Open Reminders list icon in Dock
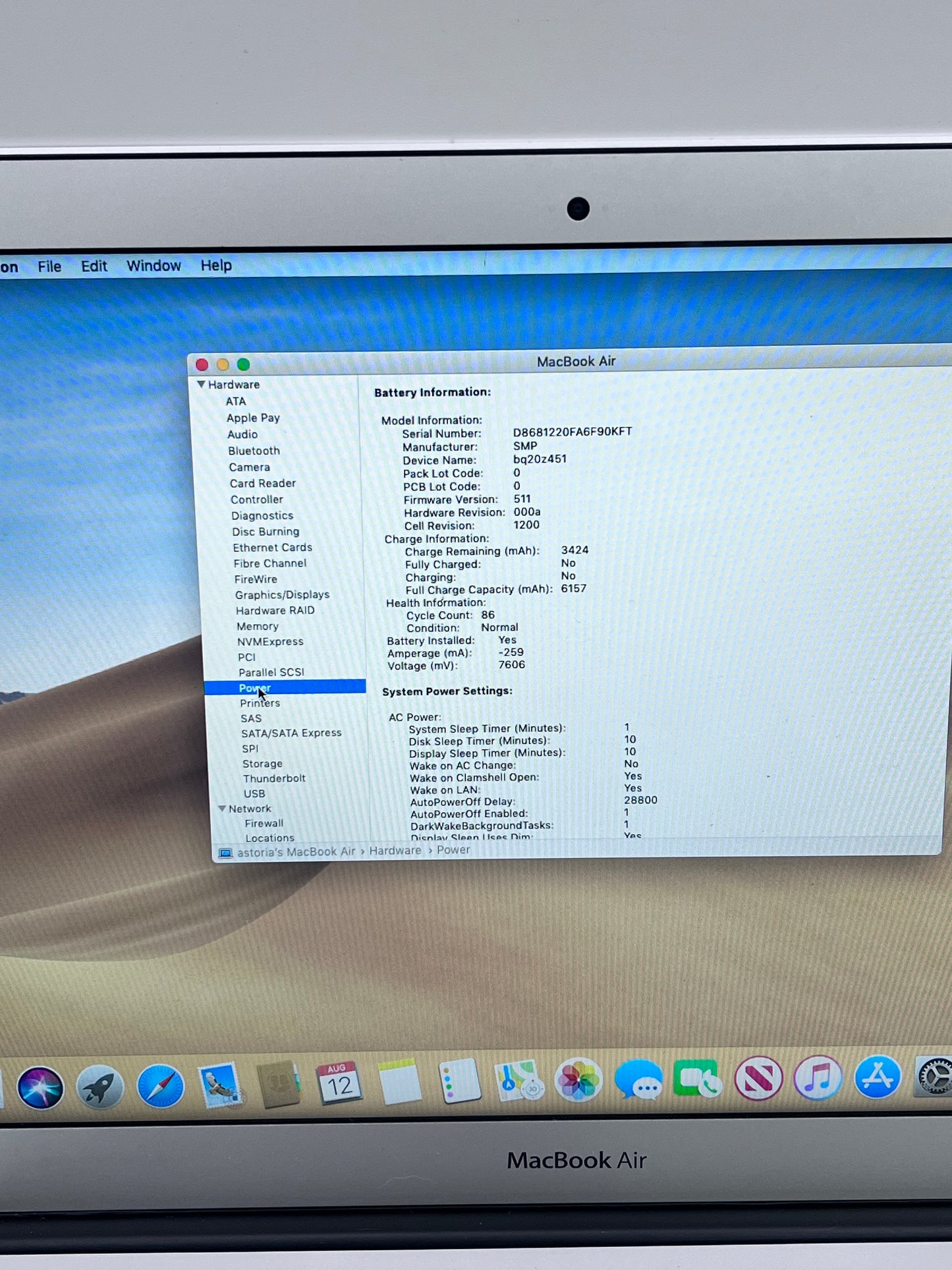 pos(459,1081)
